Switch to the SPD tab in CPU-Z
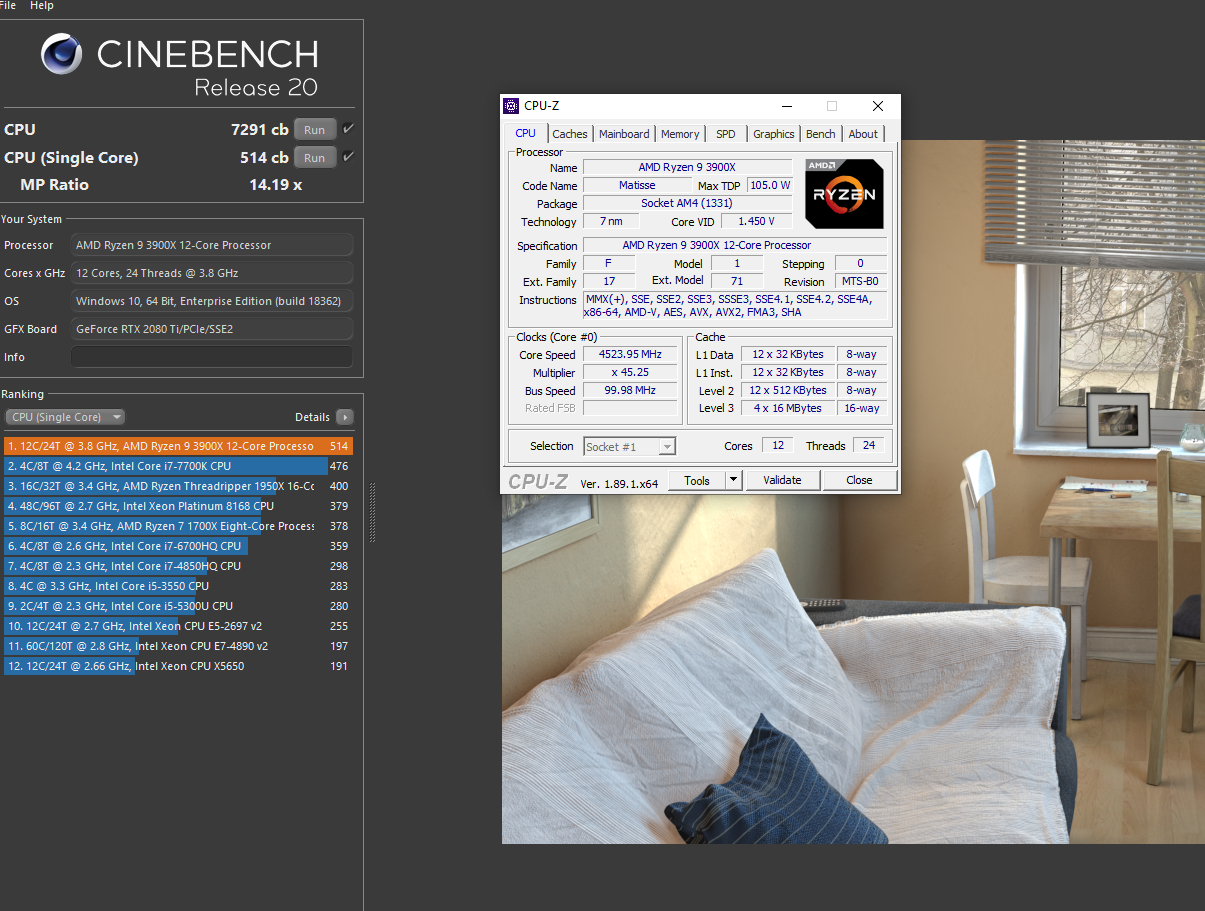The image size is (1205, 911). click(726, 134)
